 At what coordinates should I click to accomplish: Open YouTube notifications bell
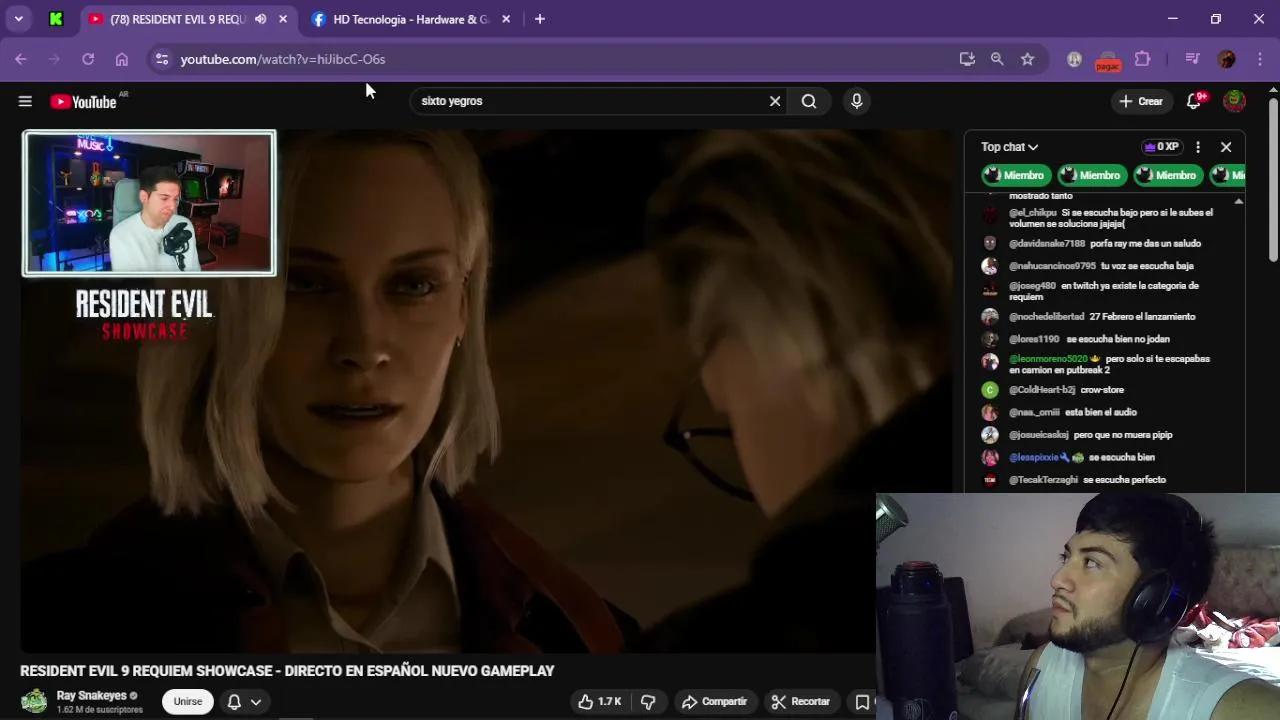pyautogui.click(x=1194, y=101)
